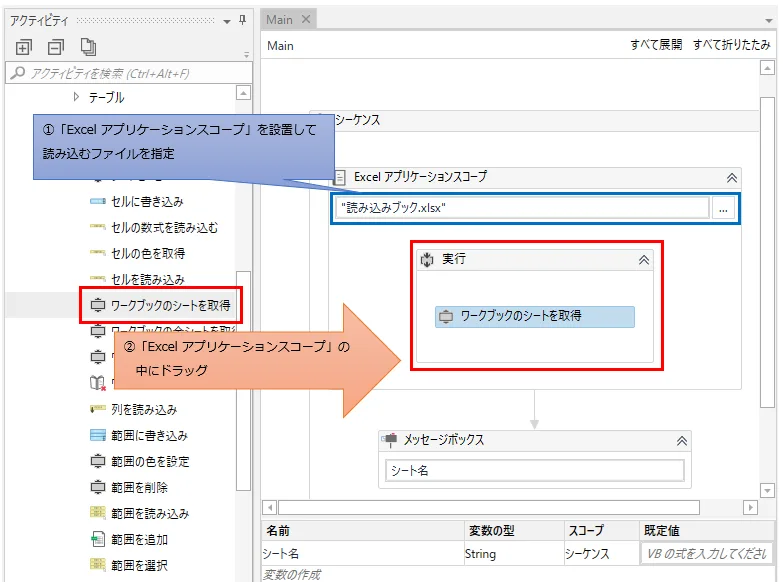Click the セルに書き込み activity icon
The width and height of the screenshot is (783, 582).
tap(97, 201)
